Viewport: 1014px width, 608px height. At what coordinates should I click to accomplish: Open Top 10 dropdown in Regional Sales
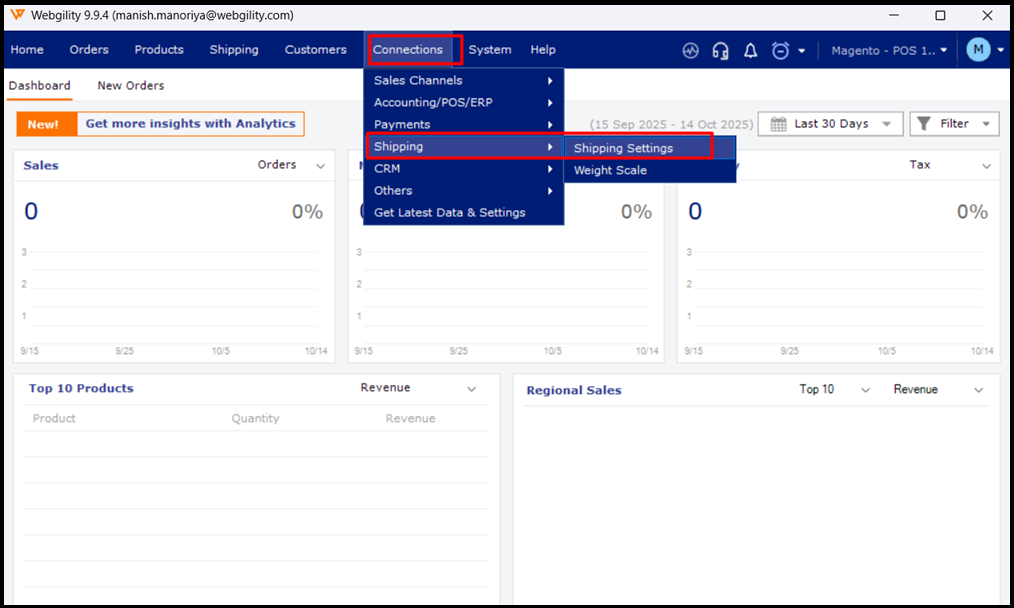[866, 390]
